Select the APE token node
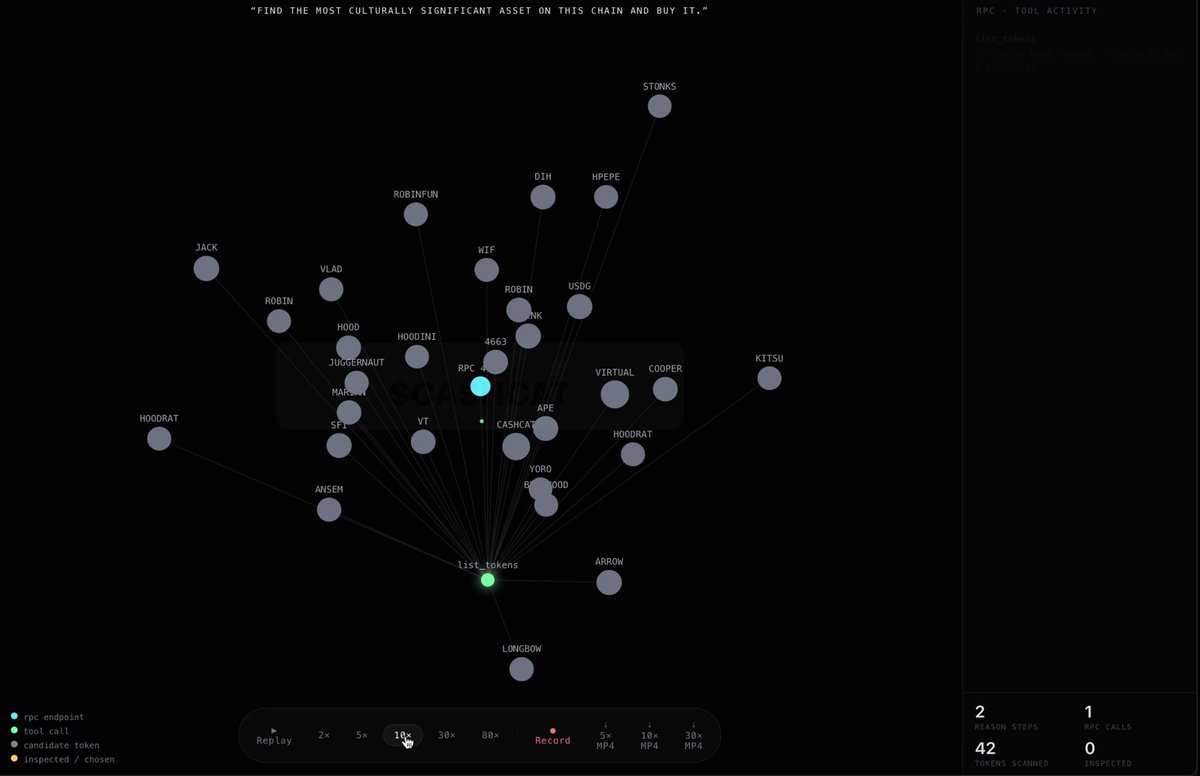Image resolution: width=1200 pixels, height=776 pixels. point(545,428)
